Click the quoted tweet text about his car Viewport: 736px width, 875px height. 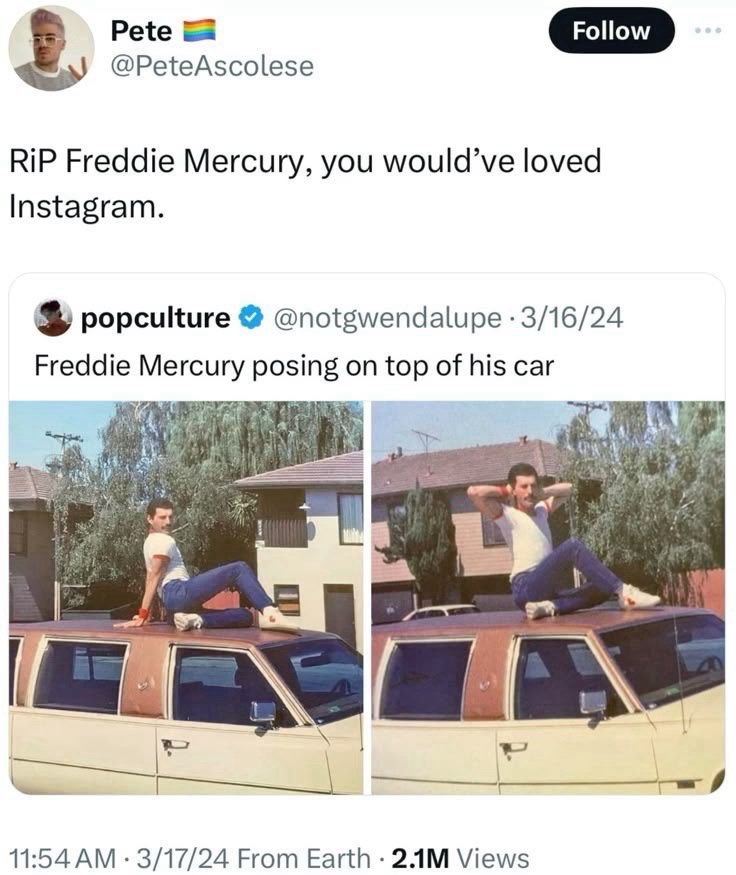point(294,366)
